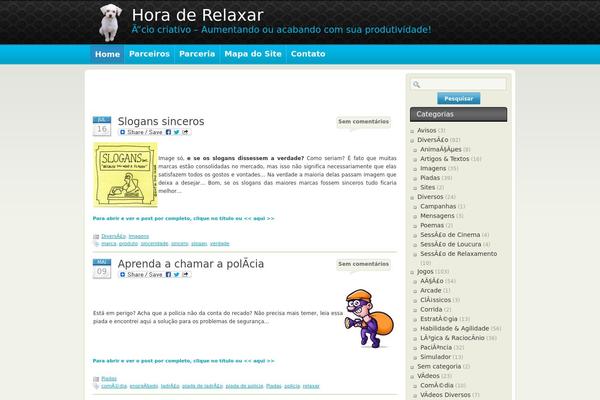Click Share / Save under the polícia post
Screen dimensions: 600x400
tap(141, 274)
